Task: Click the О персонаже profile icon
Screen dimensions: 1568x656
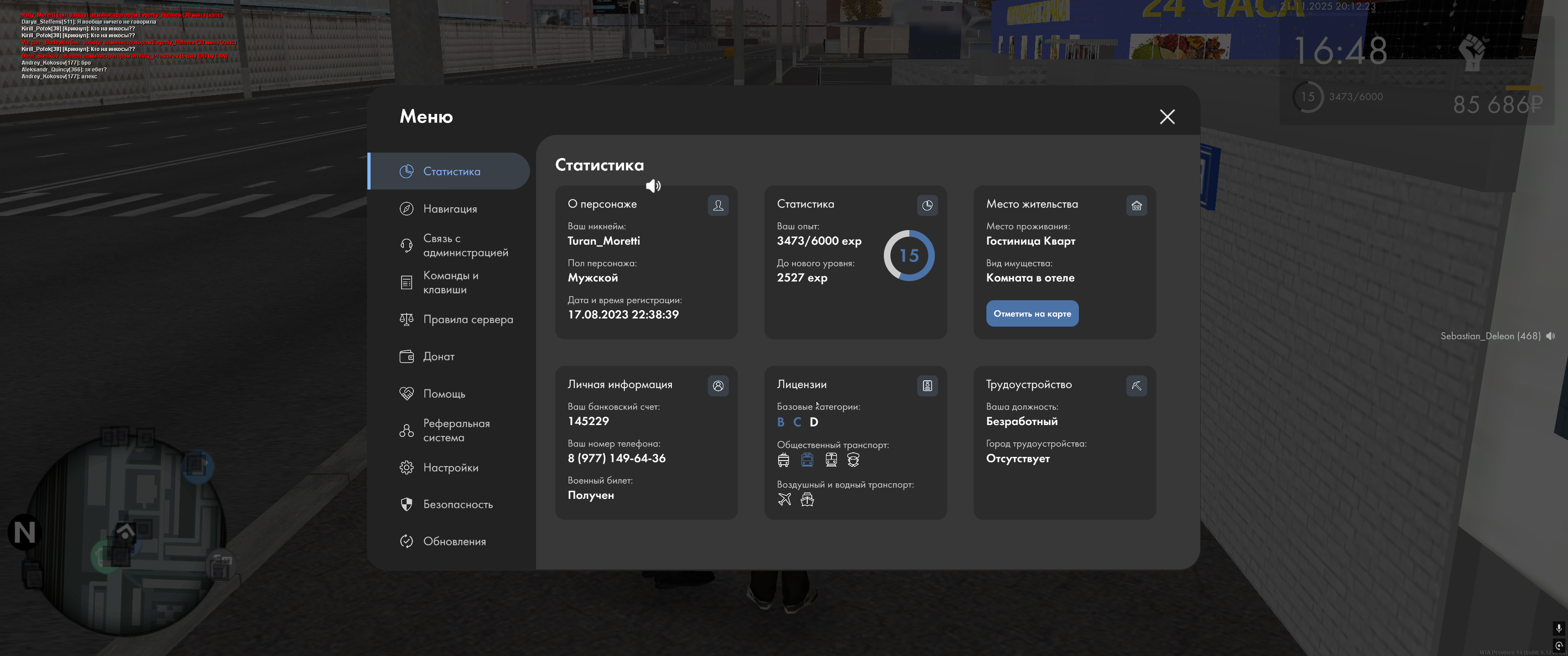Action: (x=717, y=206)
